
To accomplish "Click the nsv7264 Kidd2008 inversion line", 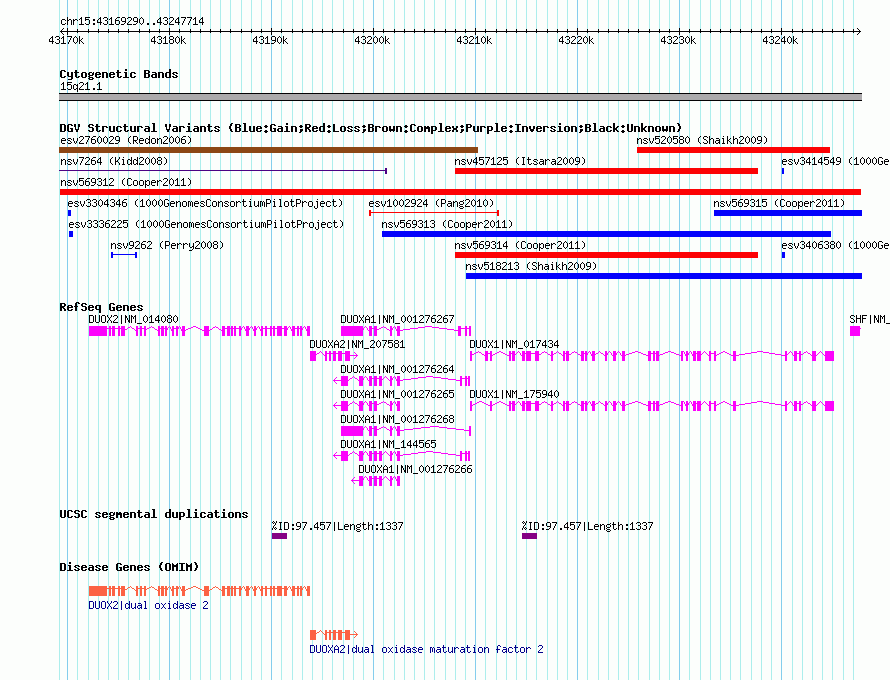I will tap(223, 170).
